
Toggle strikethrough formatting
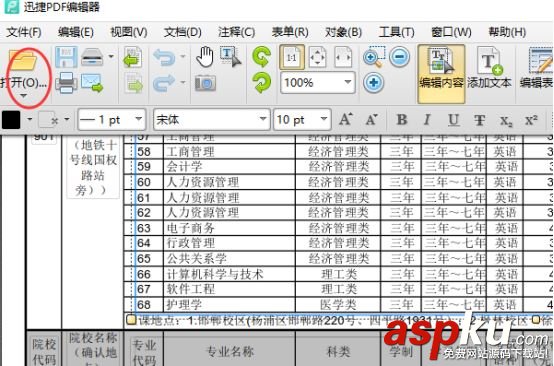(479, 120)
